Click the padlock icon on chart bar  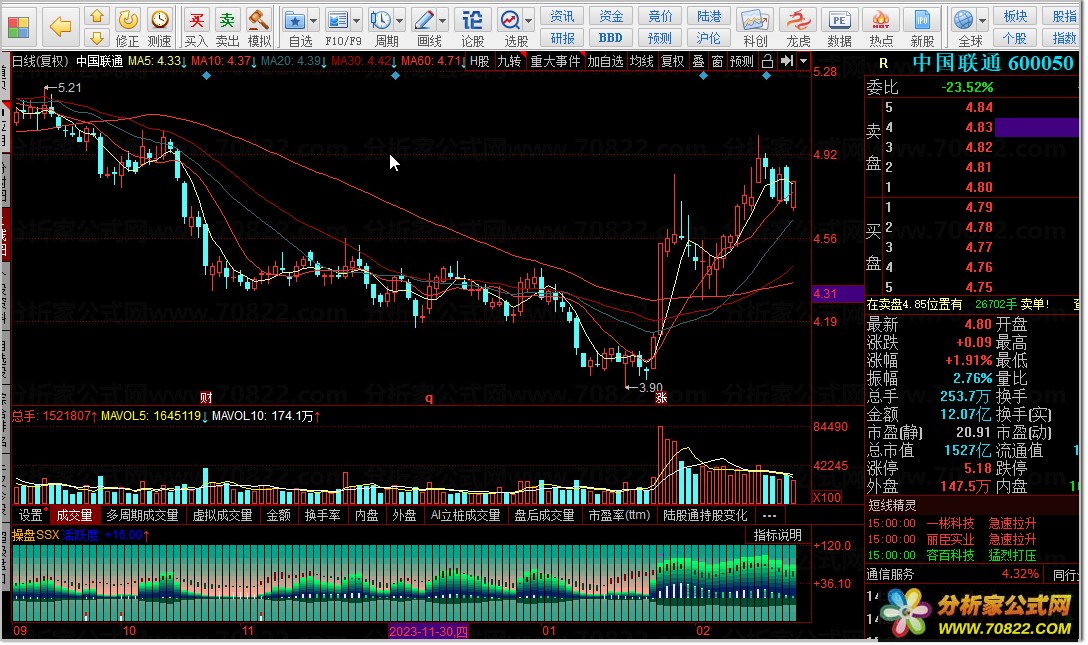767,62
